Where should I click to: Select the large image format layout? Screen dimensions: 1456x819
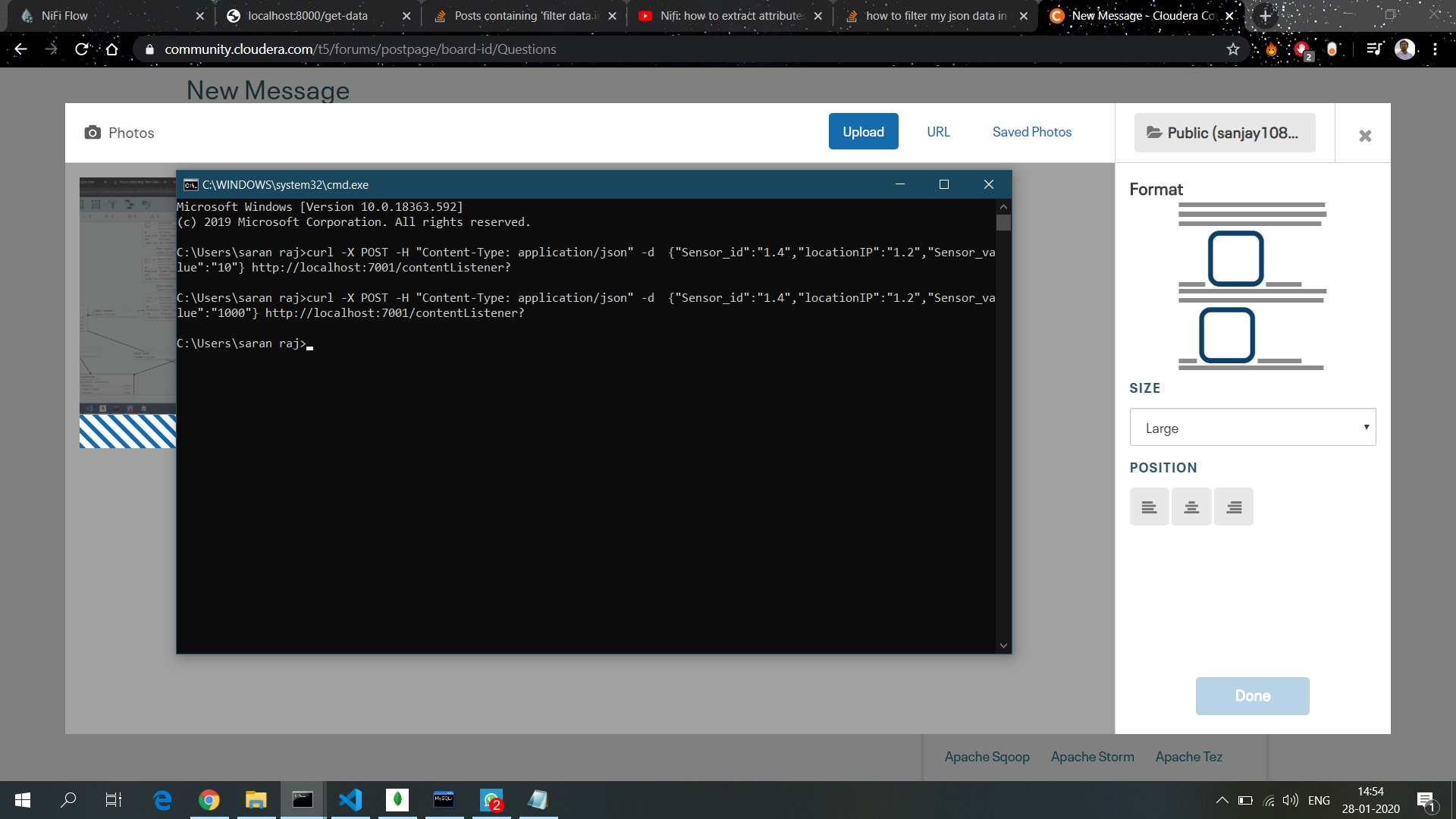(1236, 258)
